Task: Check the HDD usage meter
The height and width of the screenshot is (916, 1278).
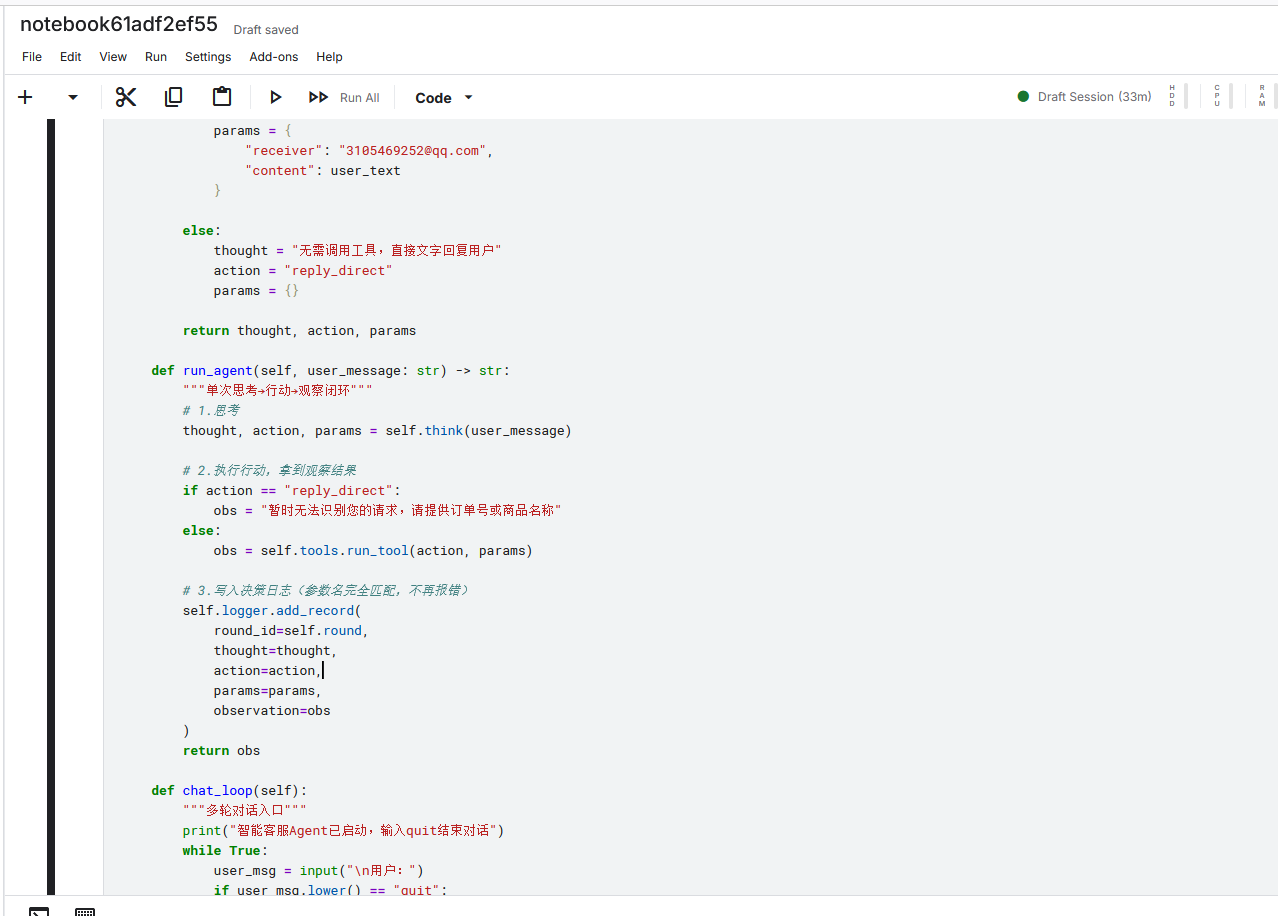Action: pyautogui.click(x=1177, y=96)
